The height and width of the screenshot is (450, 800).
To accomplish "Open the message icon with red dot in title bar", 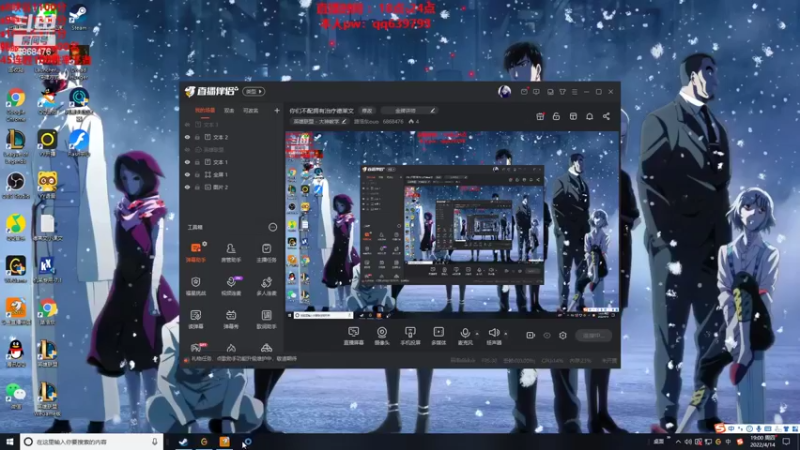I will [x=524, y=92].
